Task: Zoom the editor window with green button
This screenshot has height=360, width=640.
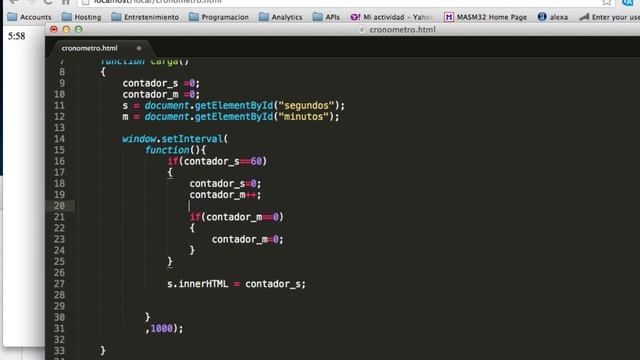Action: click(78, 29)
